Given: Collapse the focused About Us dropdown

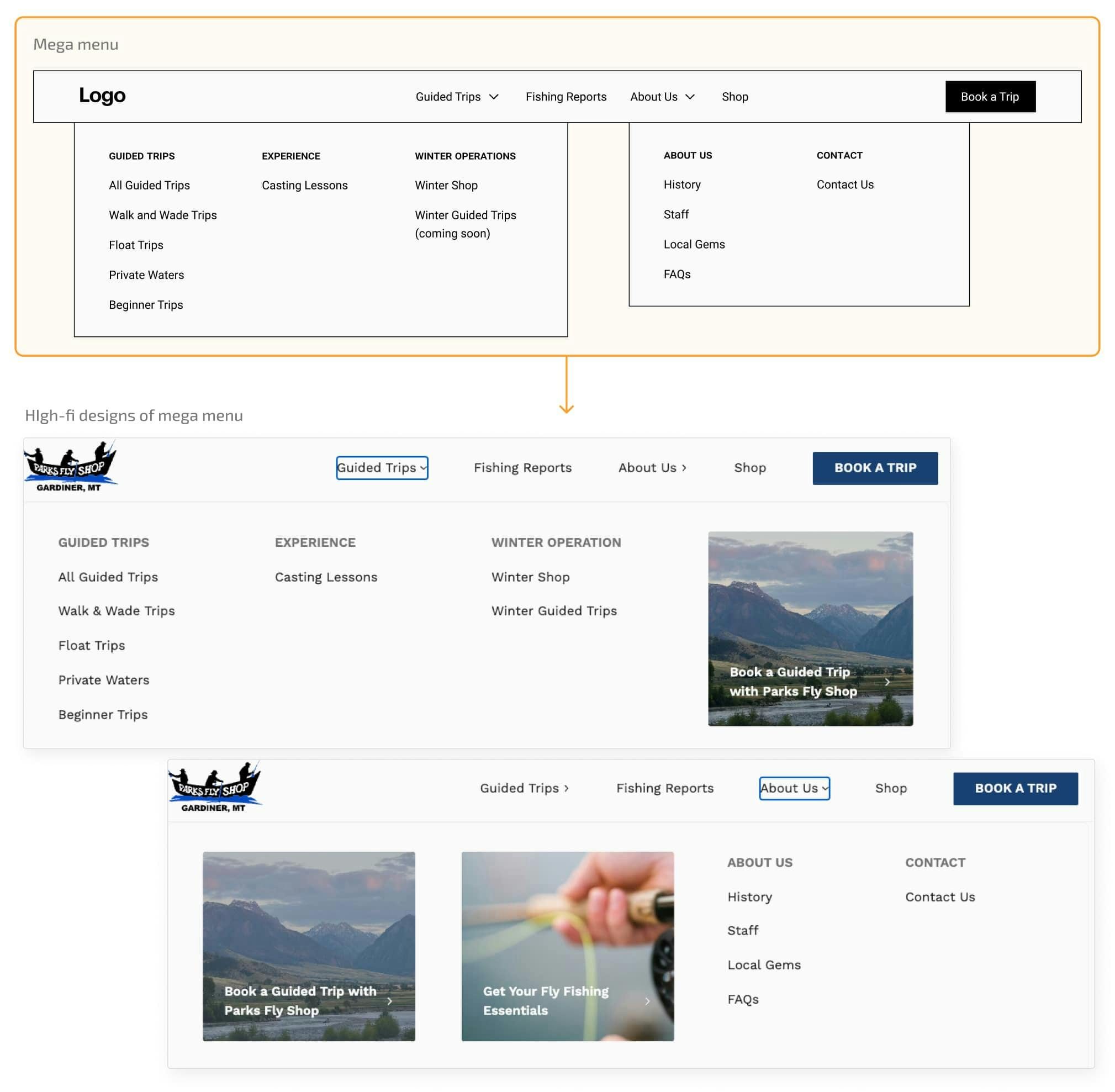Looking at the screenshot, I should 794,788.
